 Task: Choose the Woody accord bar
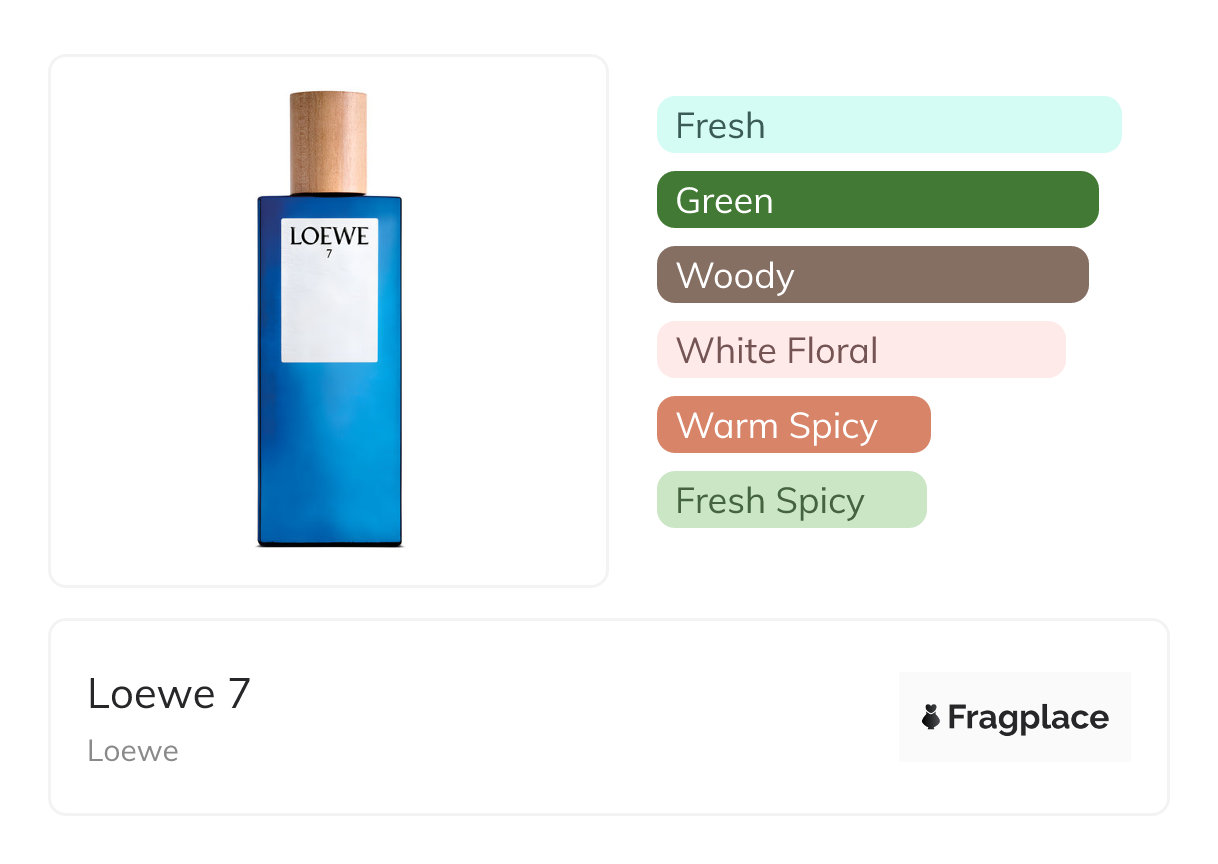[x=872, y=275]
